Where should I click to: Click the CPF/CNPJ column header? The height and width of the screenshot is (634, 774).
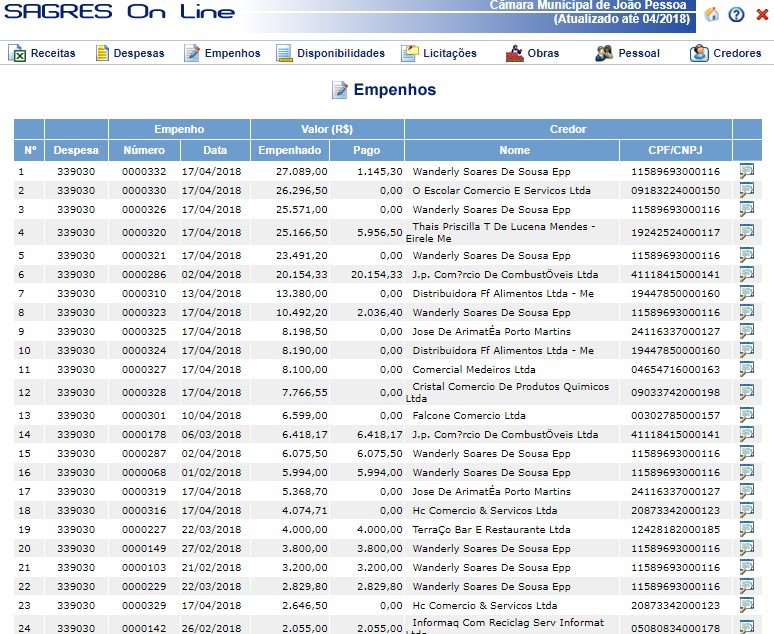[674, 151]
